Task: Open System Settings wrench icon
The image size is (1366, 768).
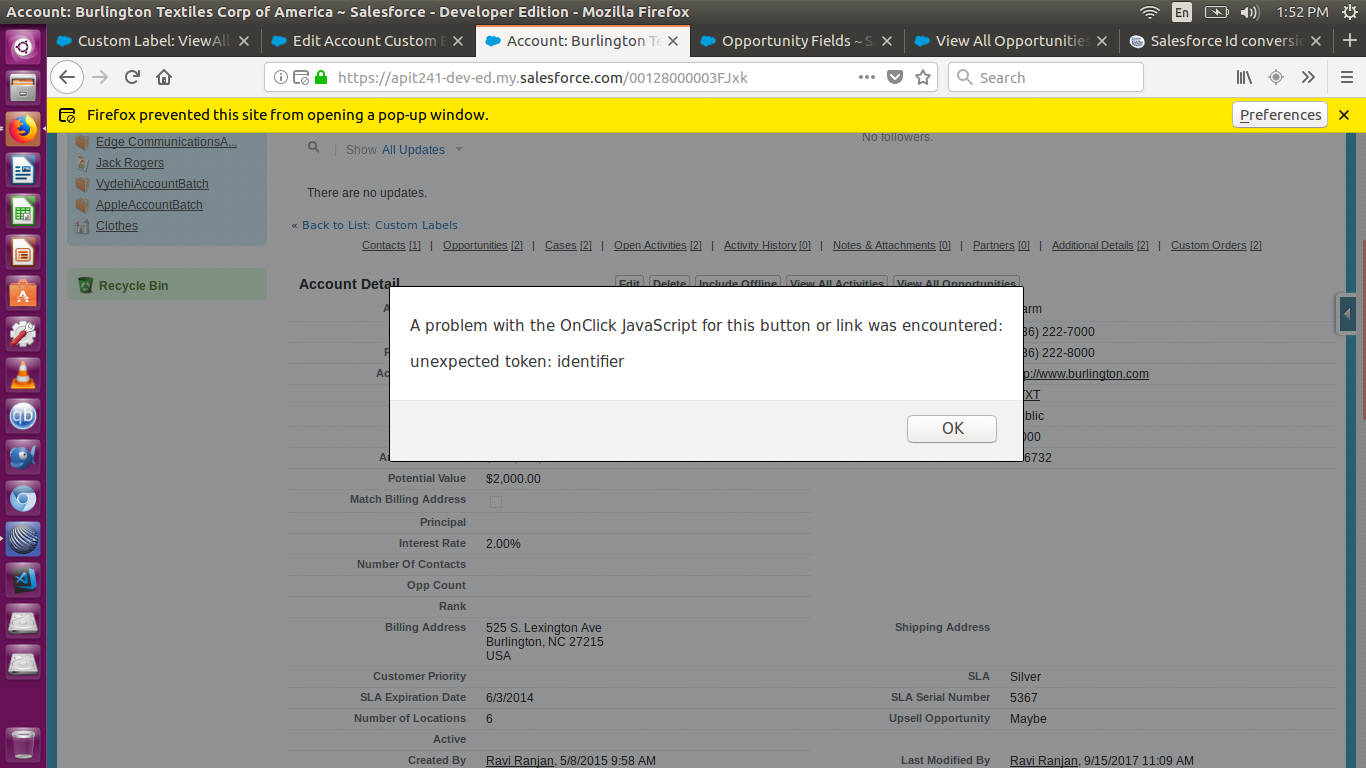Action: pos(23,334)
